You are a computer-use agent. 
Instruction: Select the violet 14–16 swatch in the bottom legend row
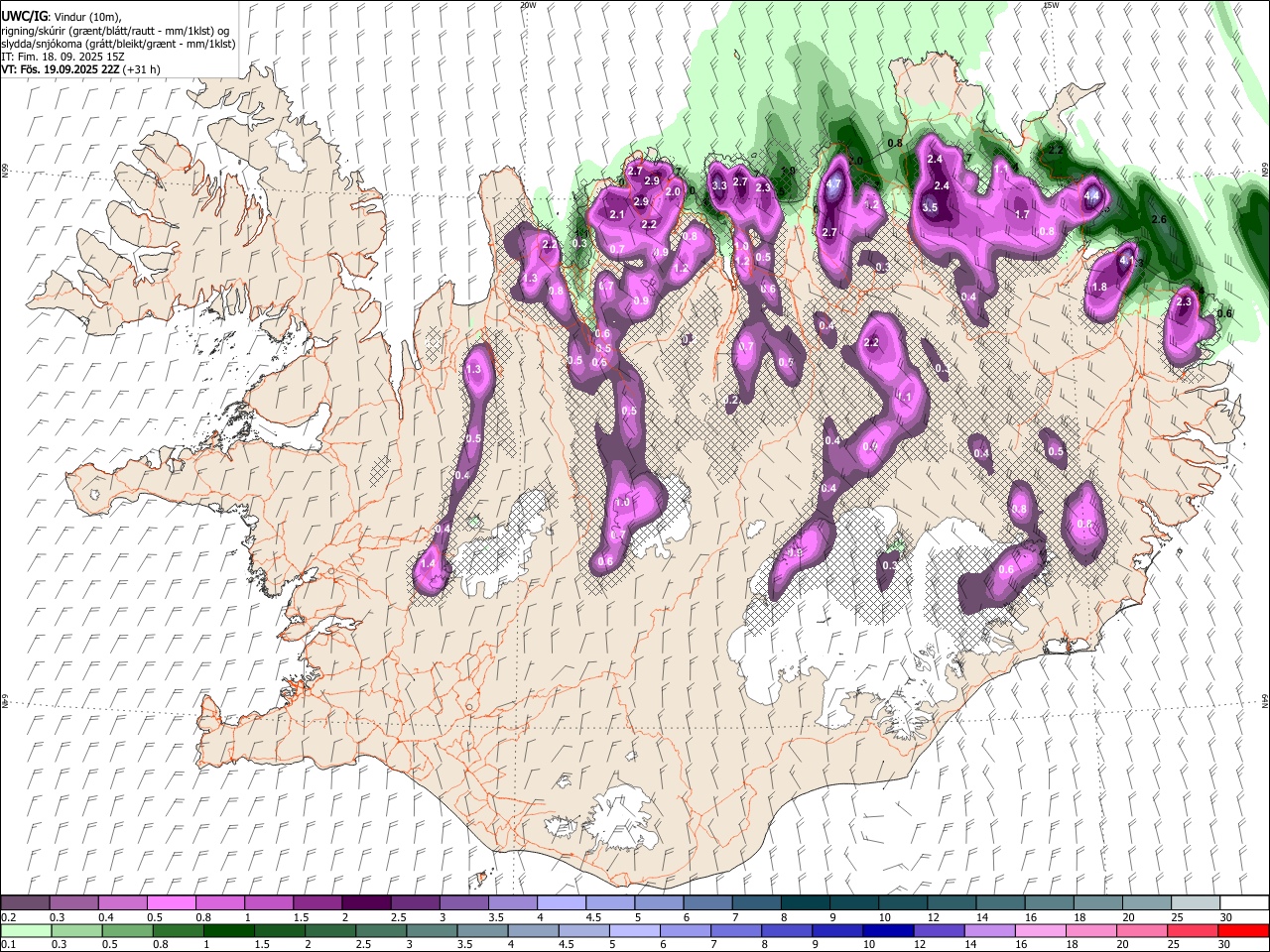tap(990, 931)
